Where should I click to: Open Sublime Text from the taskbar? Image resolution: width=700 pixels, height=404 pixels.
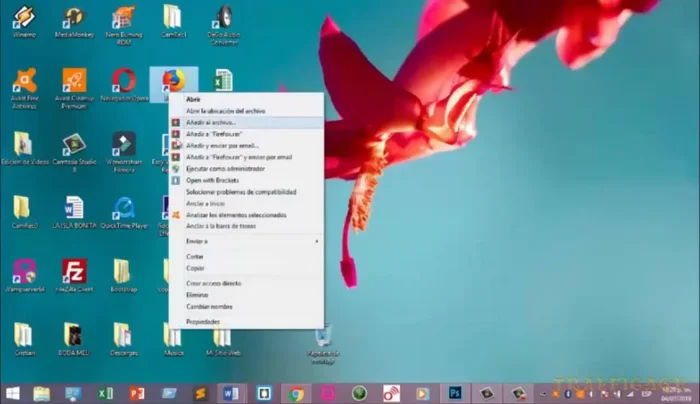[200, 394]
